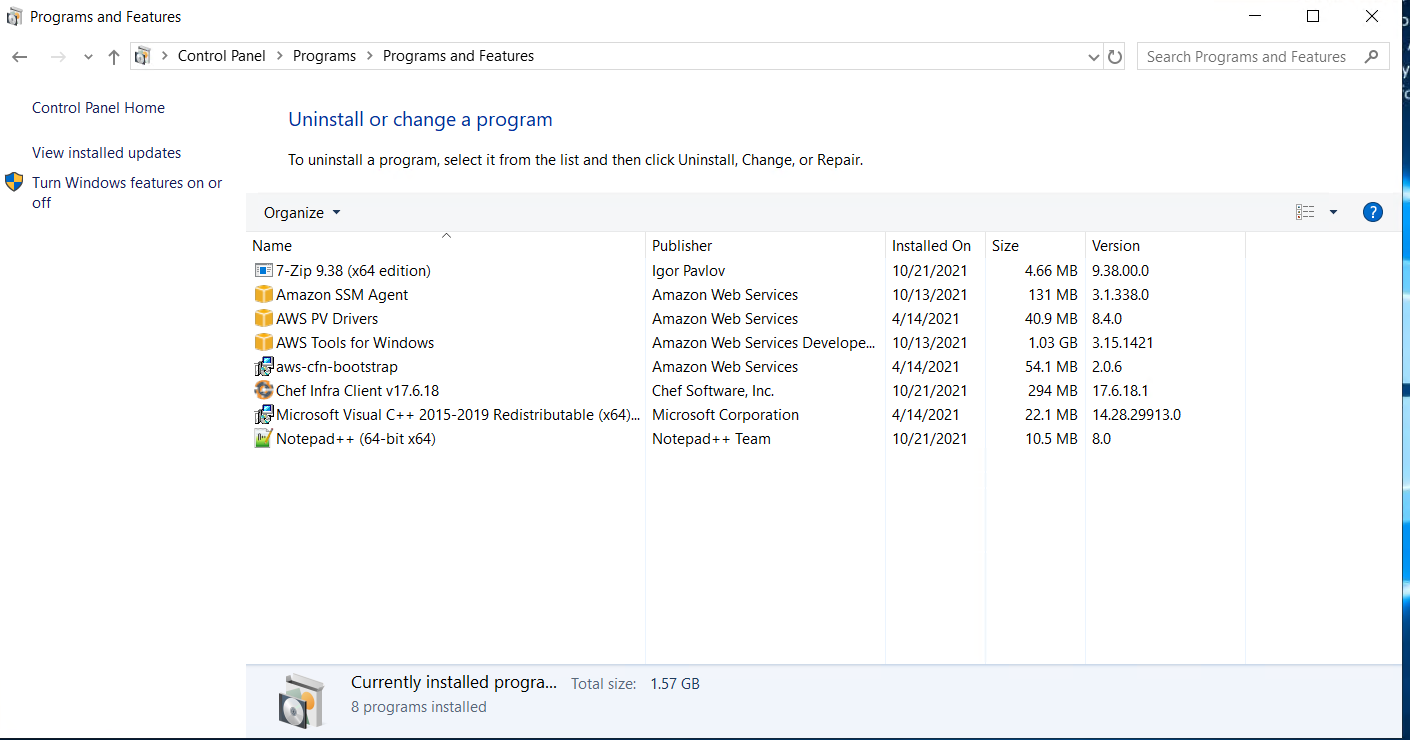Click the 1.57 GB total size

click(675, 684)
